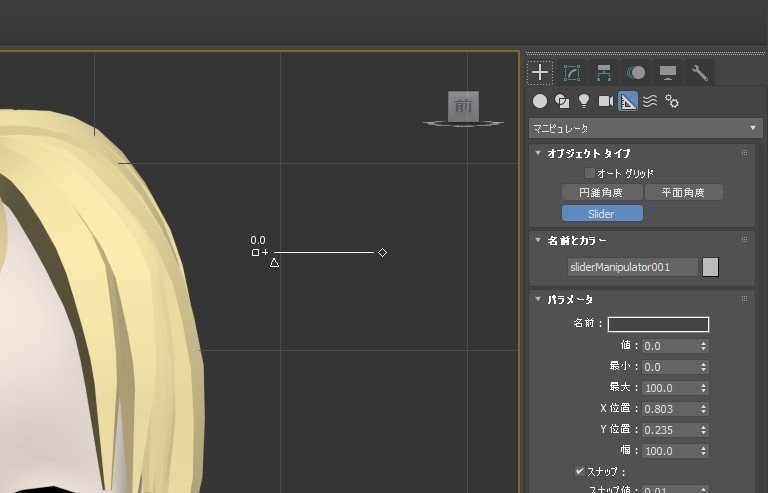Select the Shapes category icon
This screenshot has height=493, width=768.
click(x=562, y=101)
